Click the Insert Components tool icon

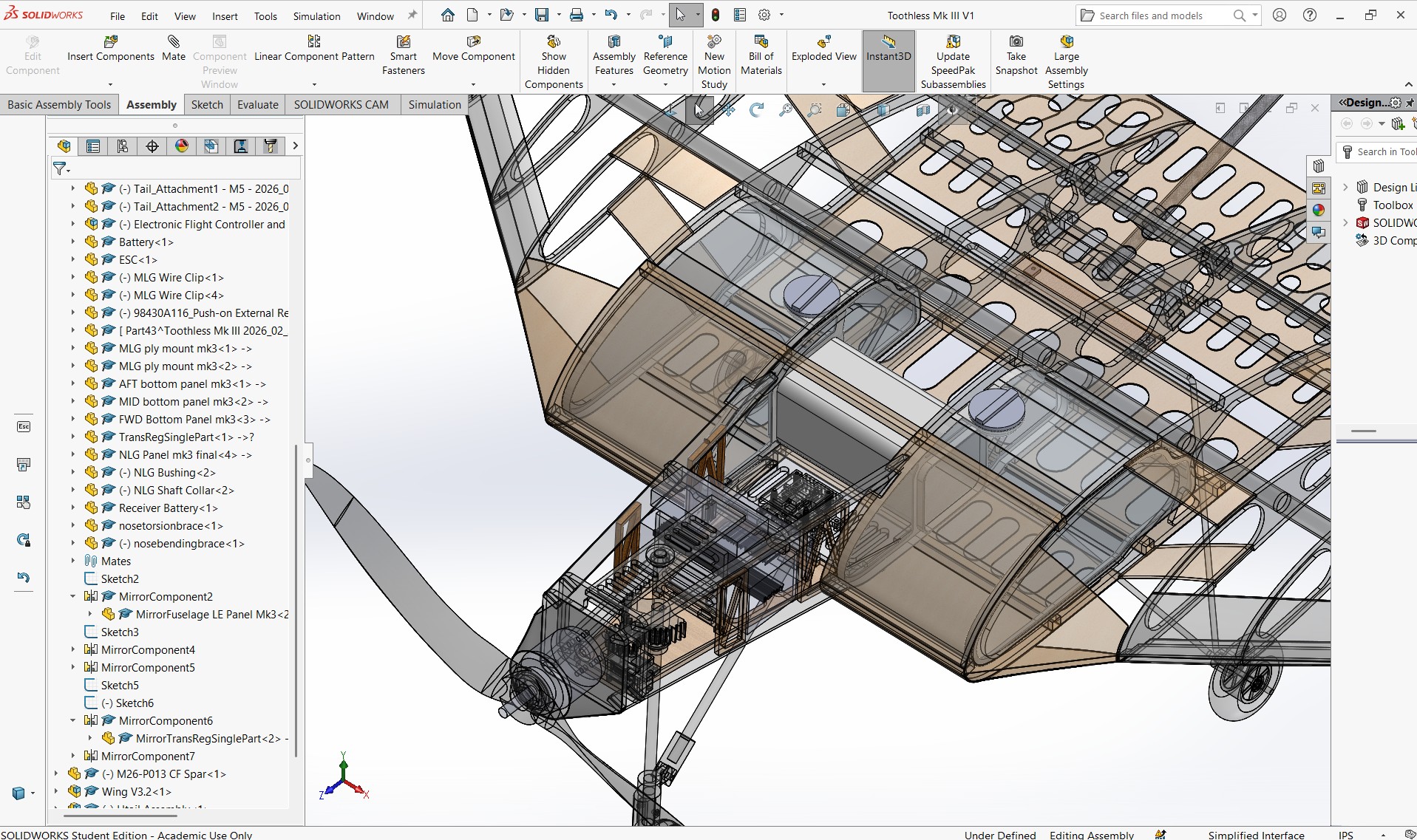(x=111, y=41)
